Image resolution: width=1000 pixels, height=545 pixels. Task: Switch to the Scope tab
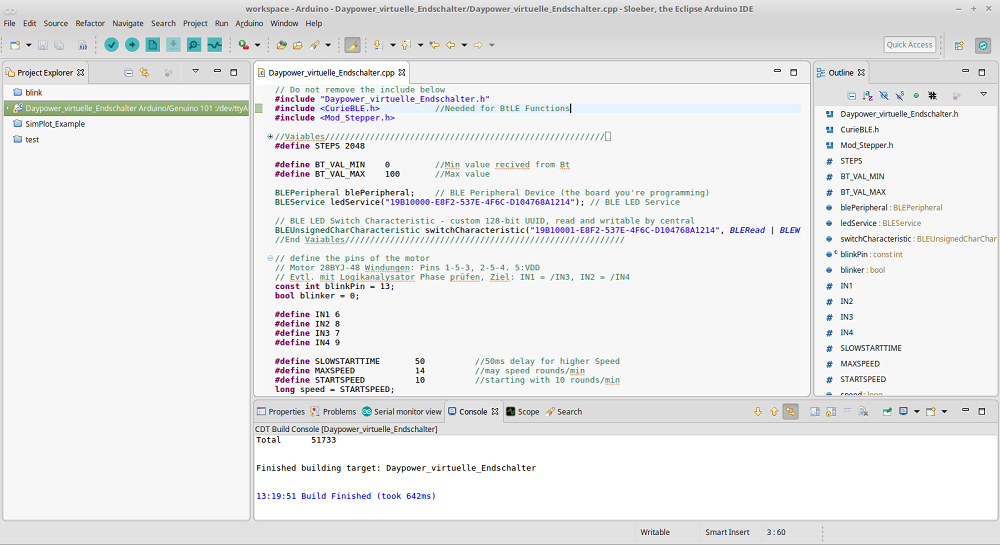coord(523,412)
